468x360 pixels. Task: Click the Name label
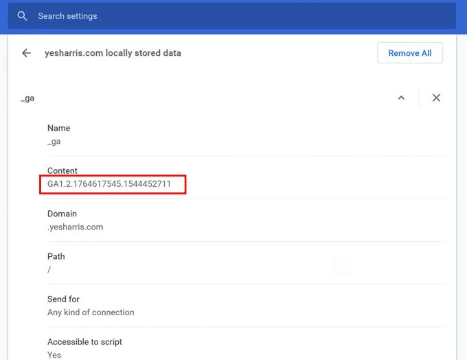coord(59,128)
